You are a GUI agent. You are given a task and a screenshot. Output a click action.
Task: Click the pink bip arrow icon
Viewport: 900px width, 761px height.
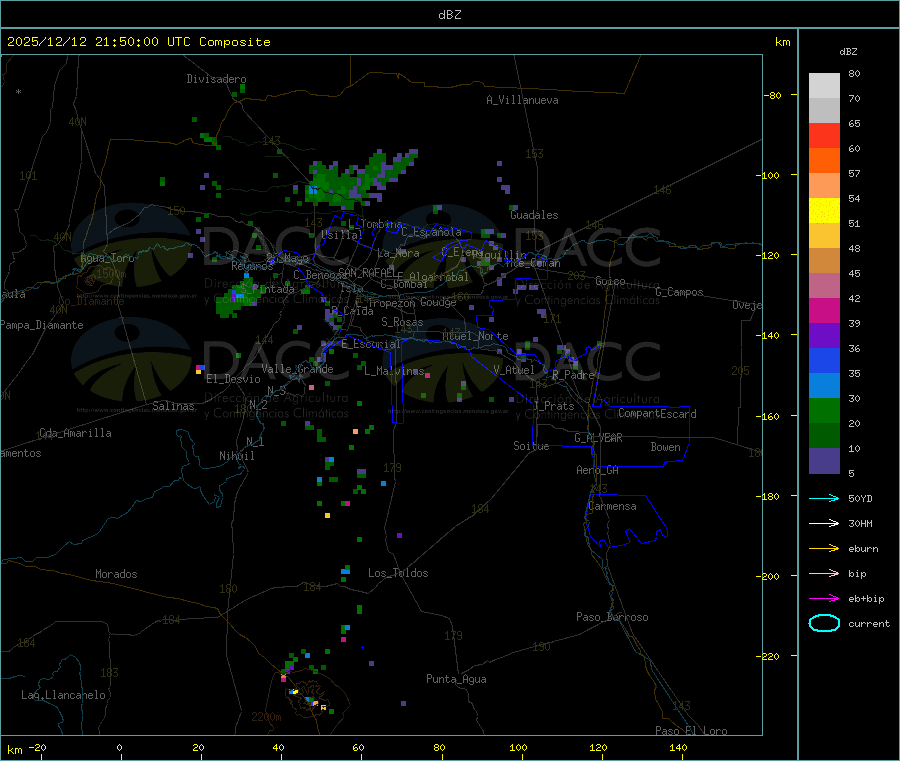pyautogui.click(x=824, y=573)
